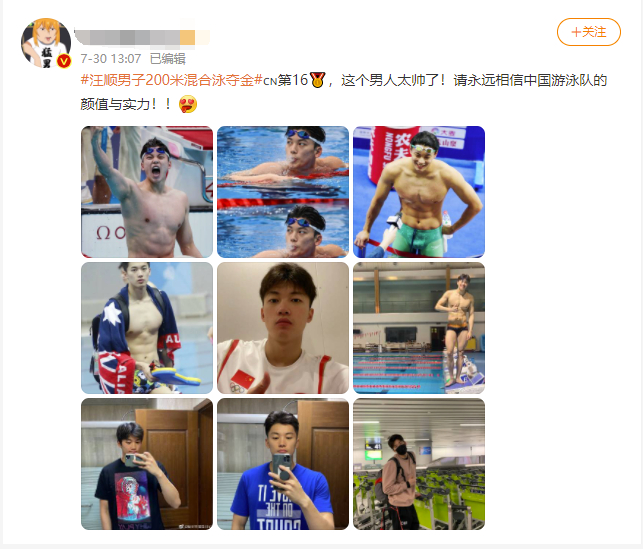The width and height of the screenshot is (643, 549).
Task: Click the CN flag icon in post
Action: [x=270, y=81]
